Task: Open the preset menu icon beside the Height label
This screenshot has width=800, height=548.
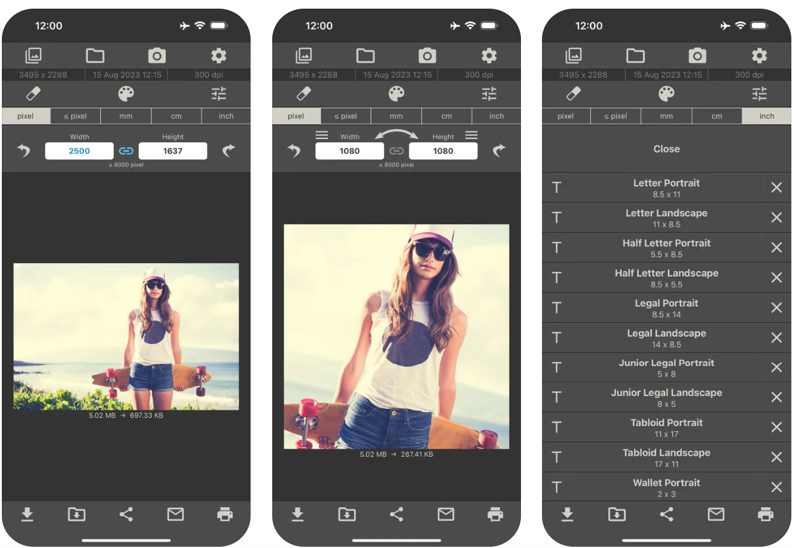Action: [x=471, y=135]
